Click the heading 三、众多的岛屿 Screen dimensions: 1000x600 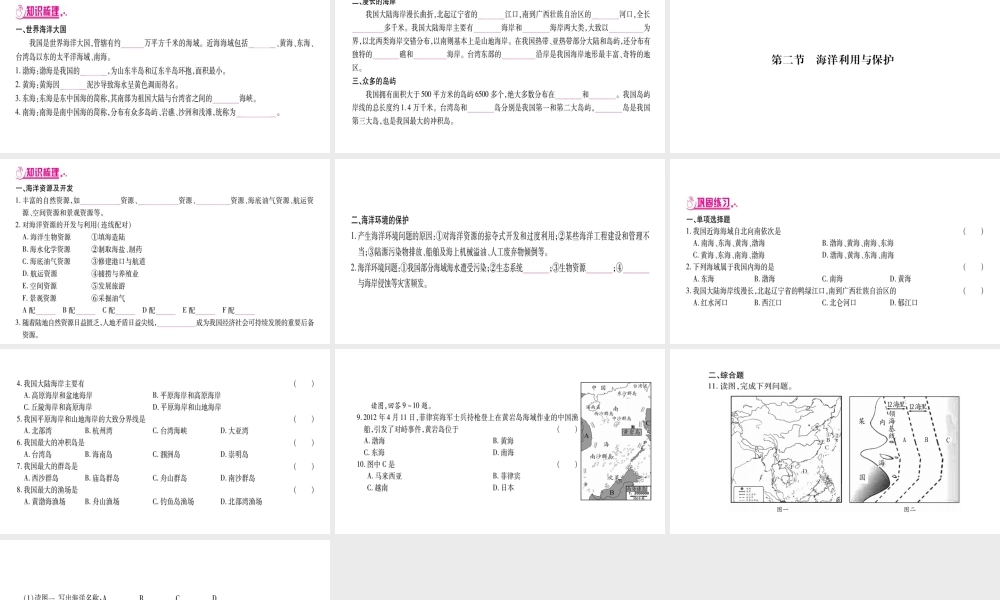(374, 82)
